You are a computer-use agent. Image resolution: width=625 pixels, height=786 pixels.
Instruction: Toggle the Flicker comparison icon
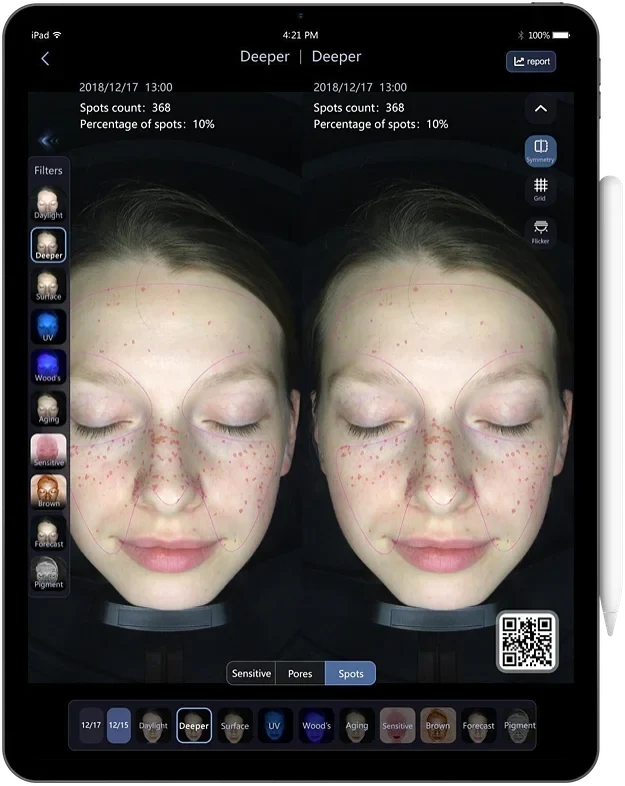(x=540, y=232)
